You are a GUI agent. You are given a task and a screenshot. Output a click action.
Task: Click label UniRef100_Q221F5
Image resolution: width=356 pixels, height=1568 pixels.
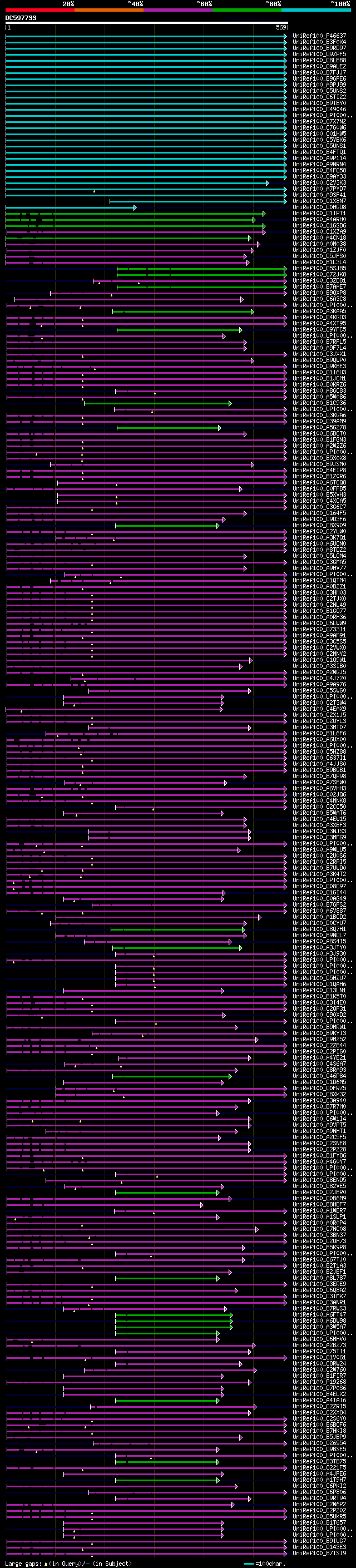(319, 1468)
